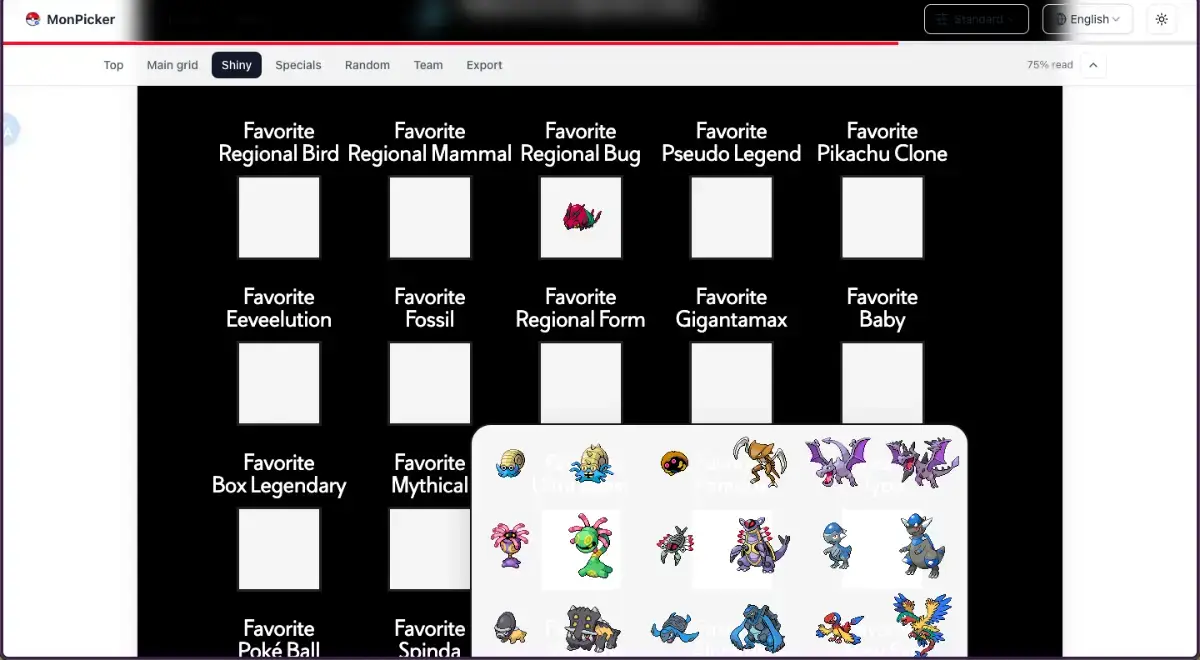Click the MonPicker Poké Ball logo
Viewport: 1200px width, 660px height.
32,19
